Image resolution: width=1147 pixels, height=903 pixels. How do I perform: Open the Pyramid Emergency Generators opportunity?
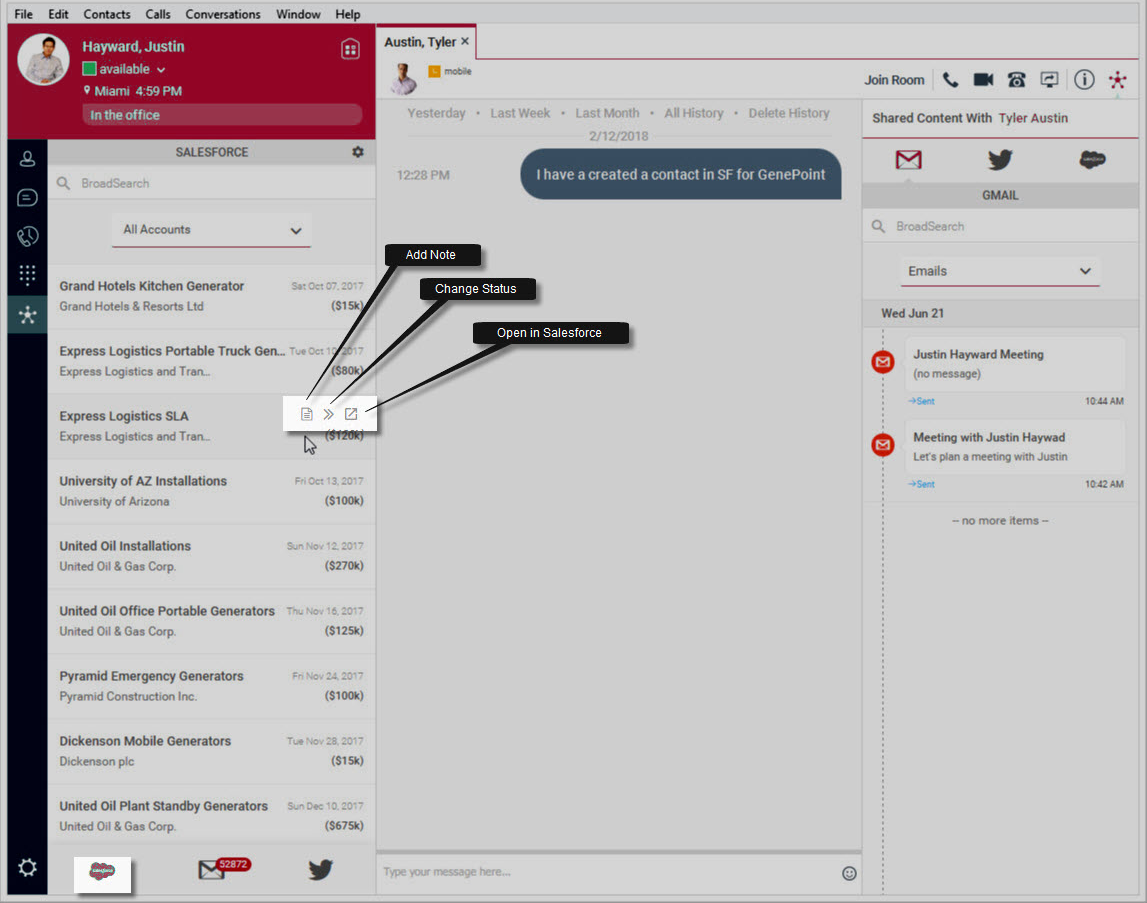click(211, 686)
